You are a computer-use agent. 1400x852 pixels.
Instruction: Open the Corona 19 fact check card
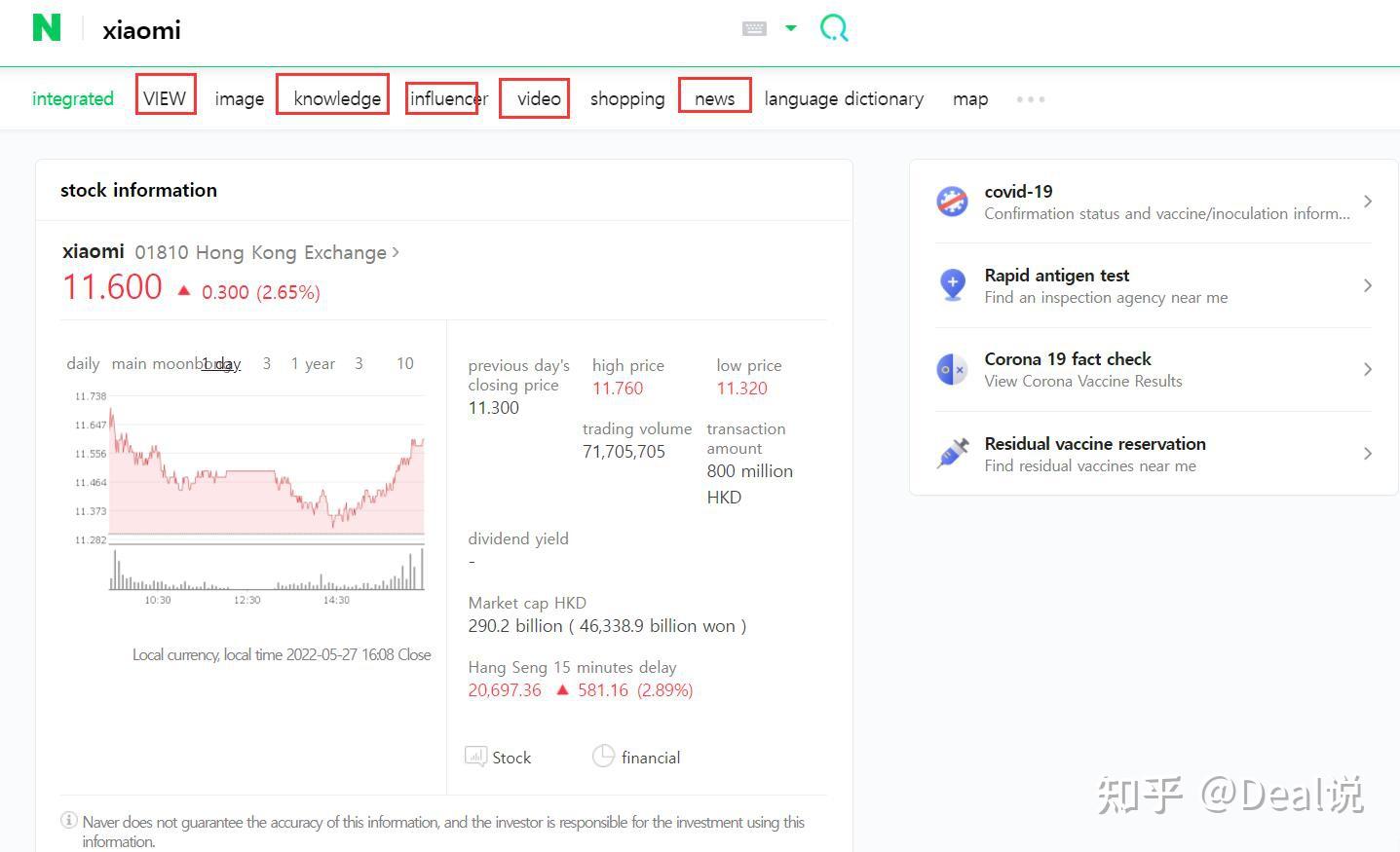point(1154,369)
